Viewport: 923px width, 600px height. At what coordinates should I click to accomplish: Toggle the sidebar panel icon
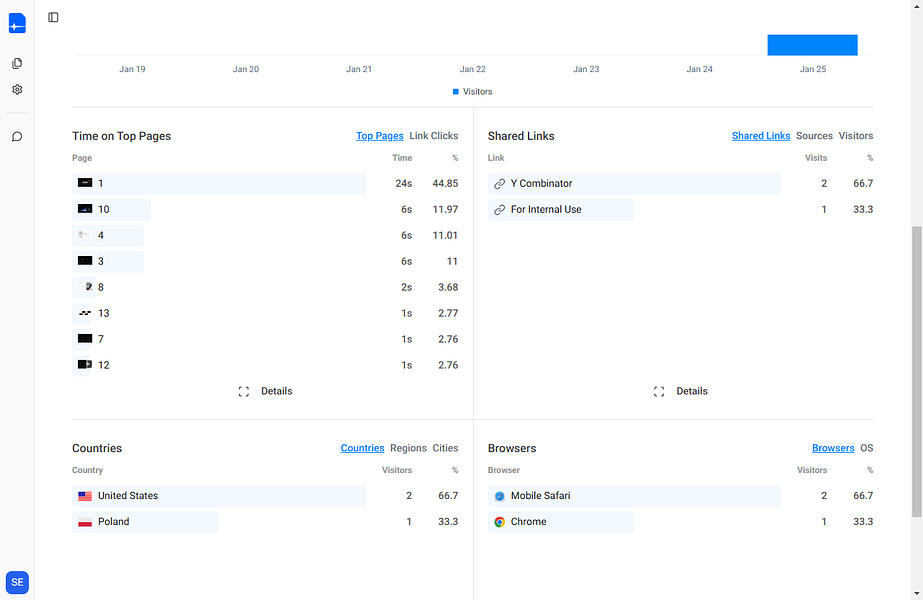point(54,17)
